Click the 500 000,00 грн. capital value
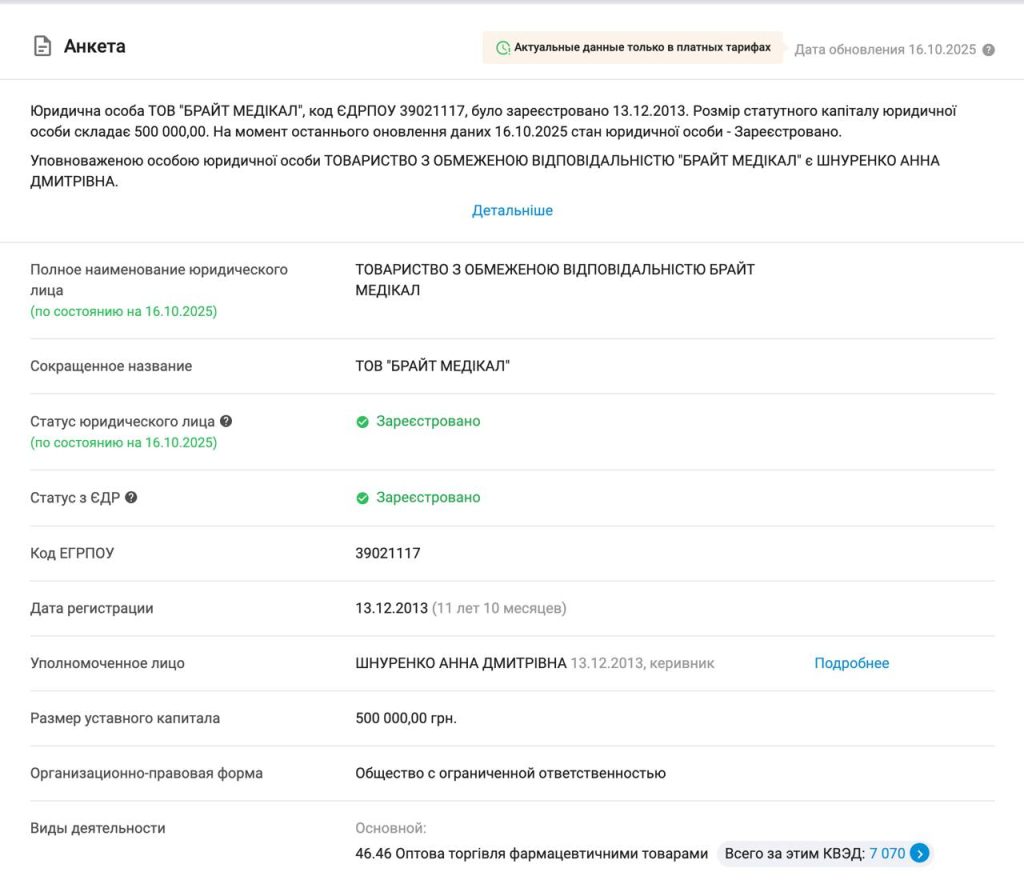1024x884 pixels. tap(406, 718)
